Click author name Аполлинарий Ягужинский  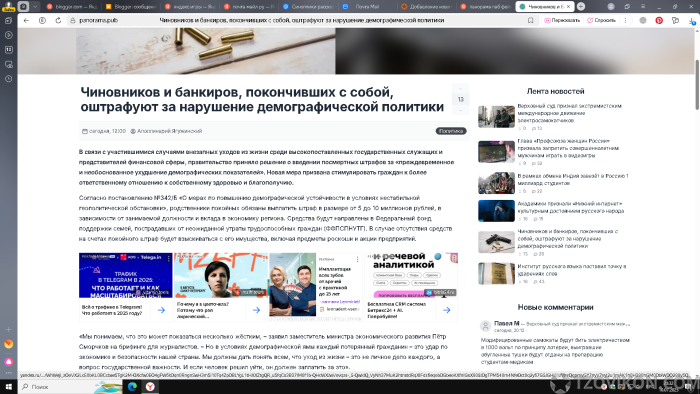tap(169, 131)
